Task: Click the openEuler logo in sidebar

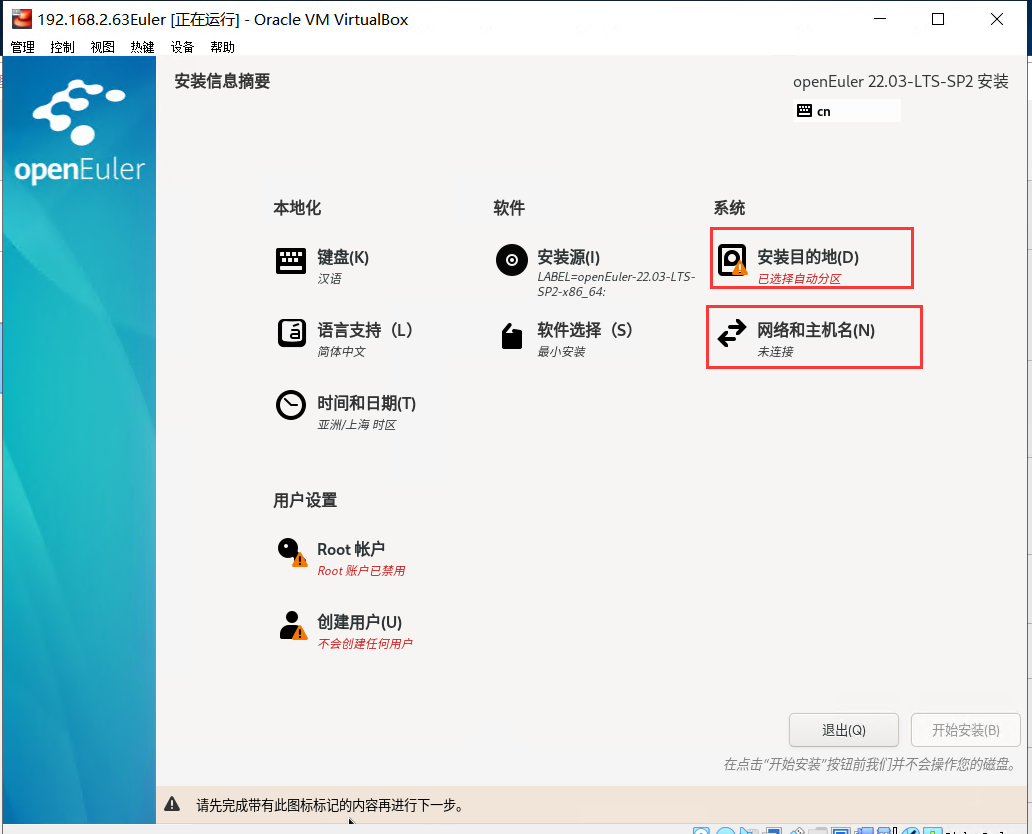Action: point(80,131)
